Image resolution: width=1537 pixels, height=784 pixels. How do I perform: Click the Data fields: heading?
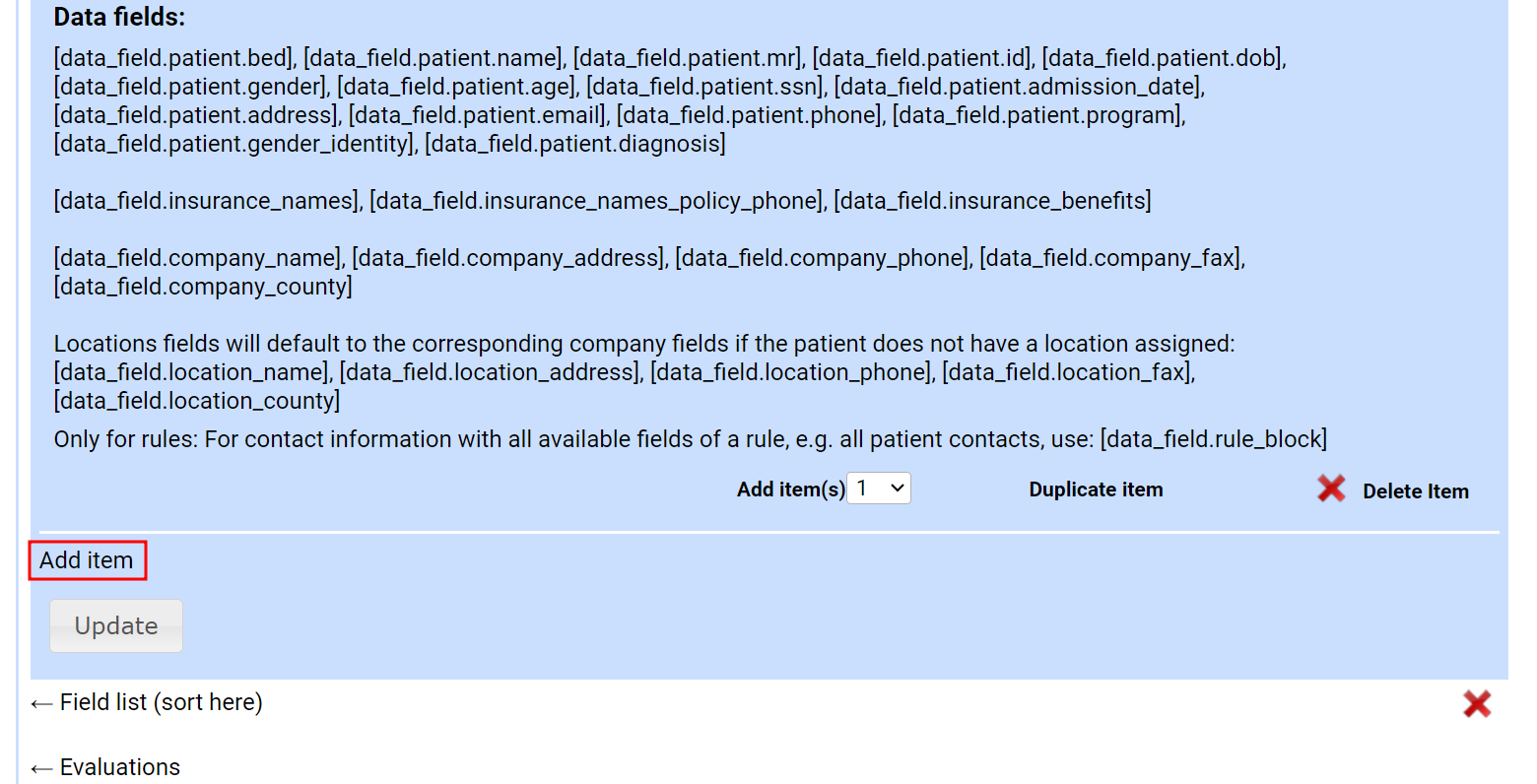119,17
